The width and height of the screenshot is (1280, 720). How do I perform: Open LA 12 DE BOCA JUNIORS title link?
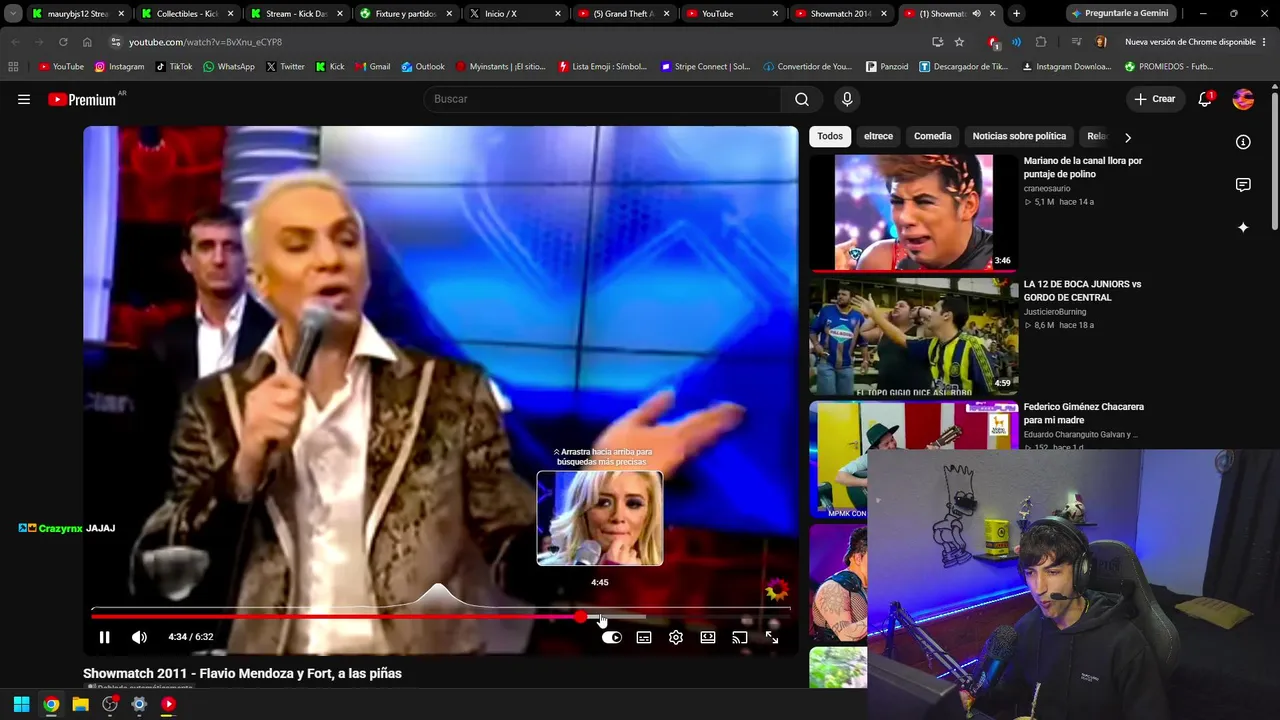tap(1082, 291)
